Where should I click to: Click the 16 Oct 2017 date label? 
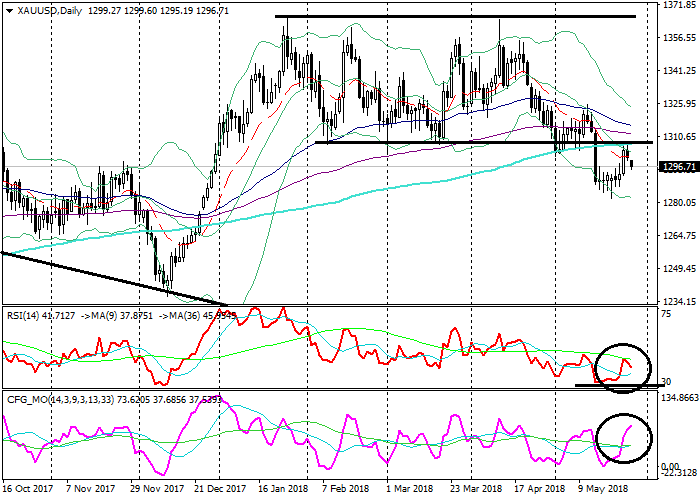[26, 490]
